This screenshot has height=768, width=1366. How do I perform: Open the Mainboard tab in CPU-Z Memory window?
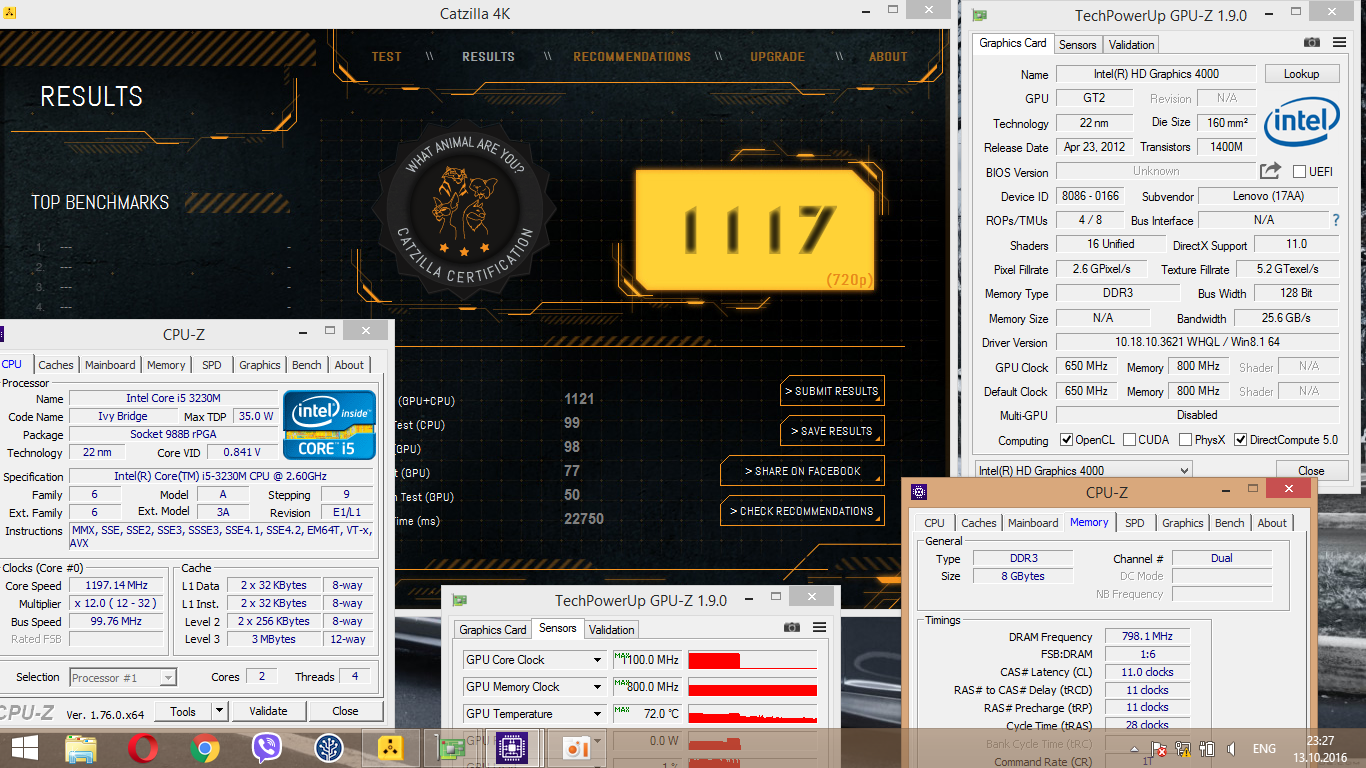(x=1033, y=523)
